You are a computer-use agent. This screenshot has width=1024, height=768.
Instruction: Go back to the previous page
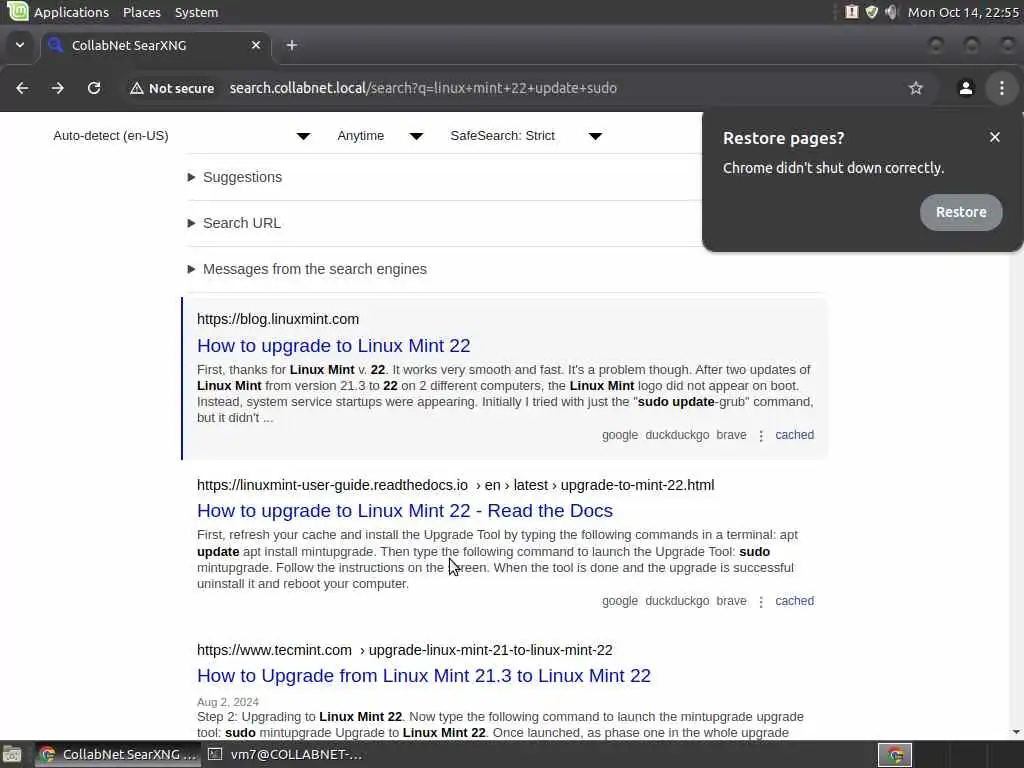coord(22,88)
